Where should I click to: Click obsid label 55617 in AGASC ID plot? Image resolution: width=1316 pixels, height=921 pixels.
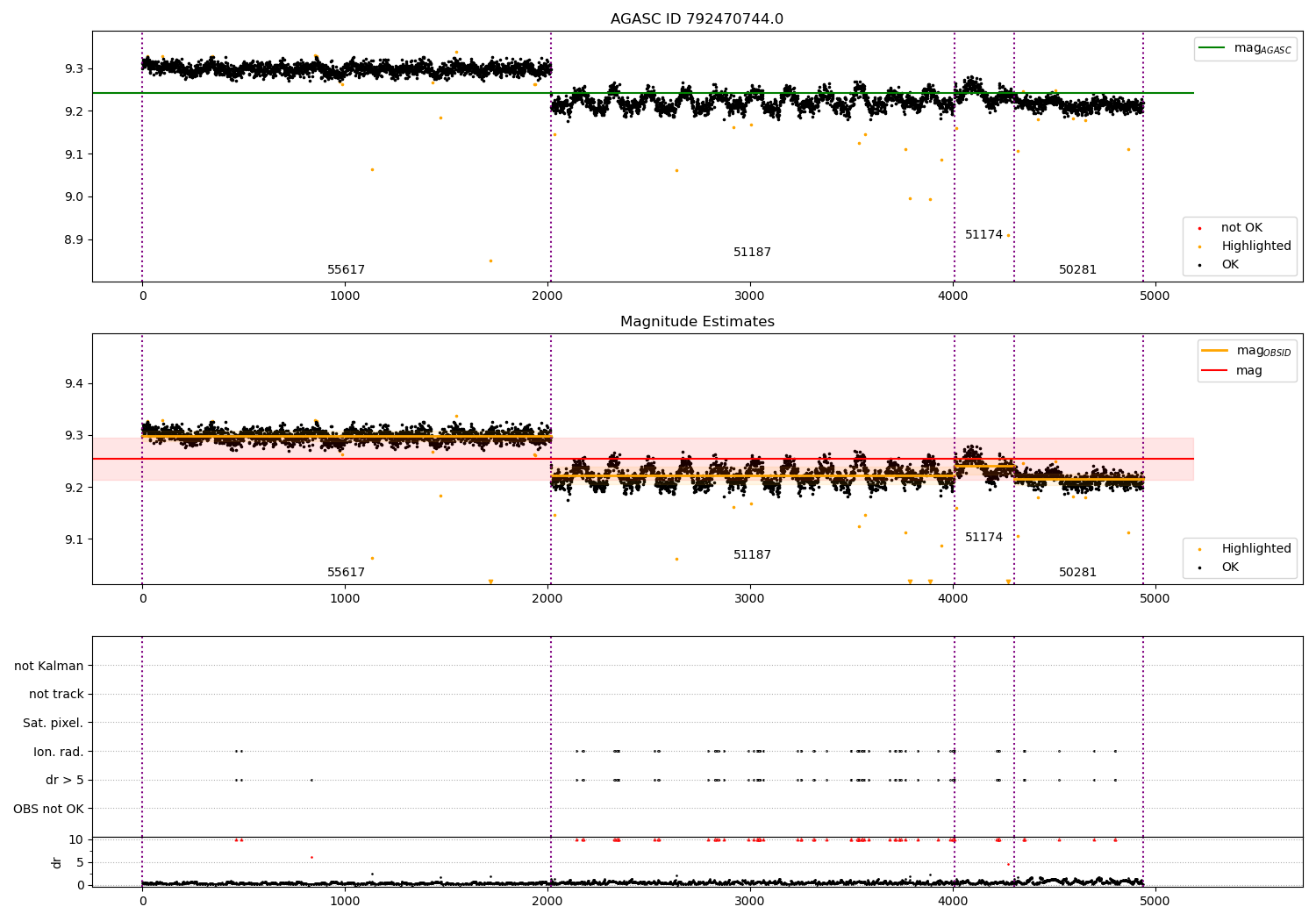click(x=346, y=270)
